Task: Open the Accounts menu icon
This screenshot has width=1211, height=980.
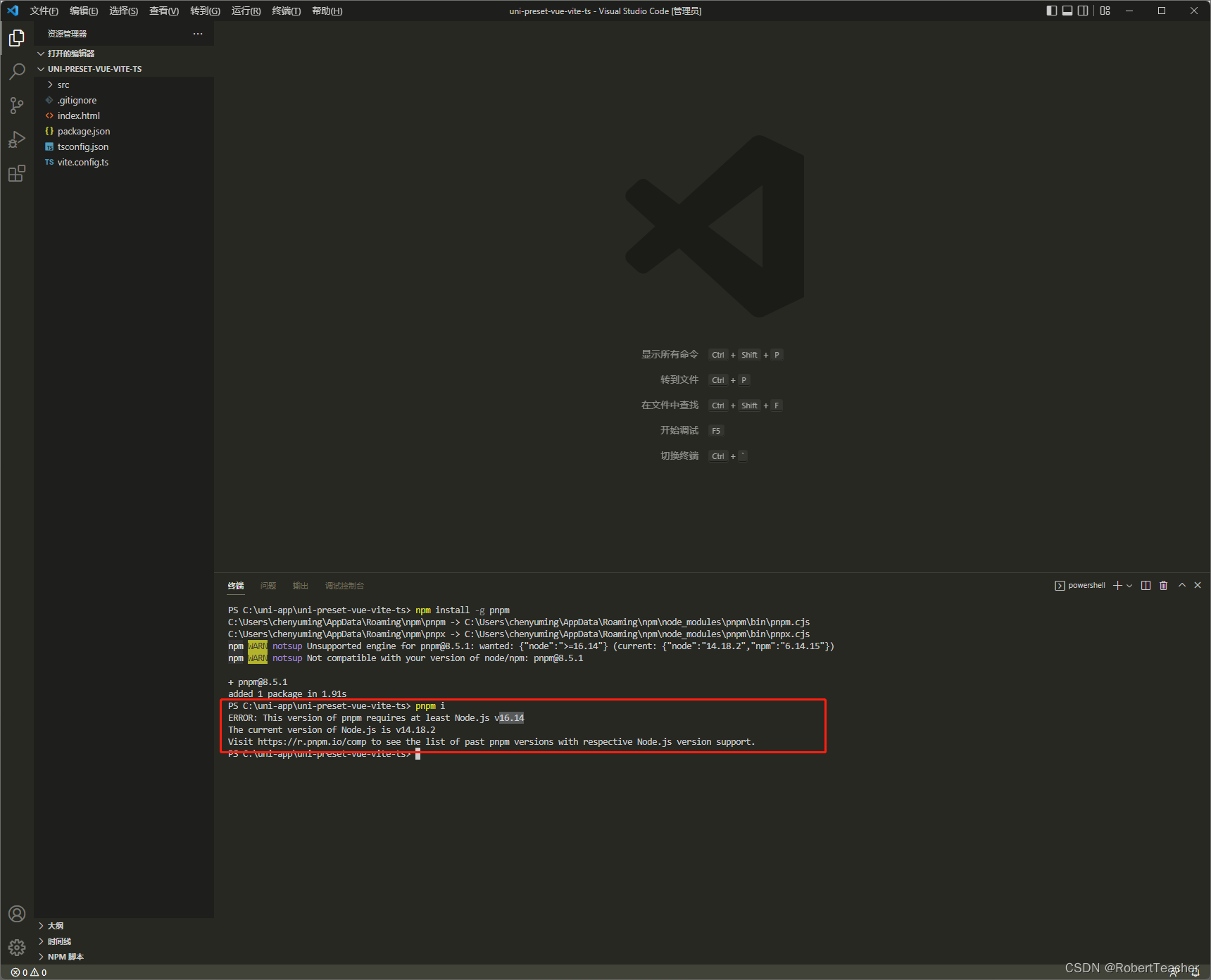Action: point(17,914)
